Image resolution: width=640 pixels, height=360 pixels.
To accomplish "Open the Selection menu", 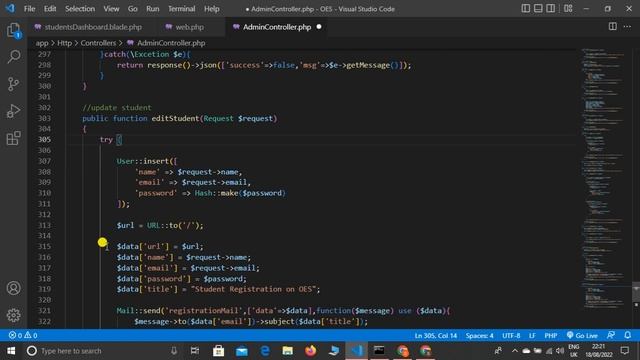I will (x=80, y=9).
